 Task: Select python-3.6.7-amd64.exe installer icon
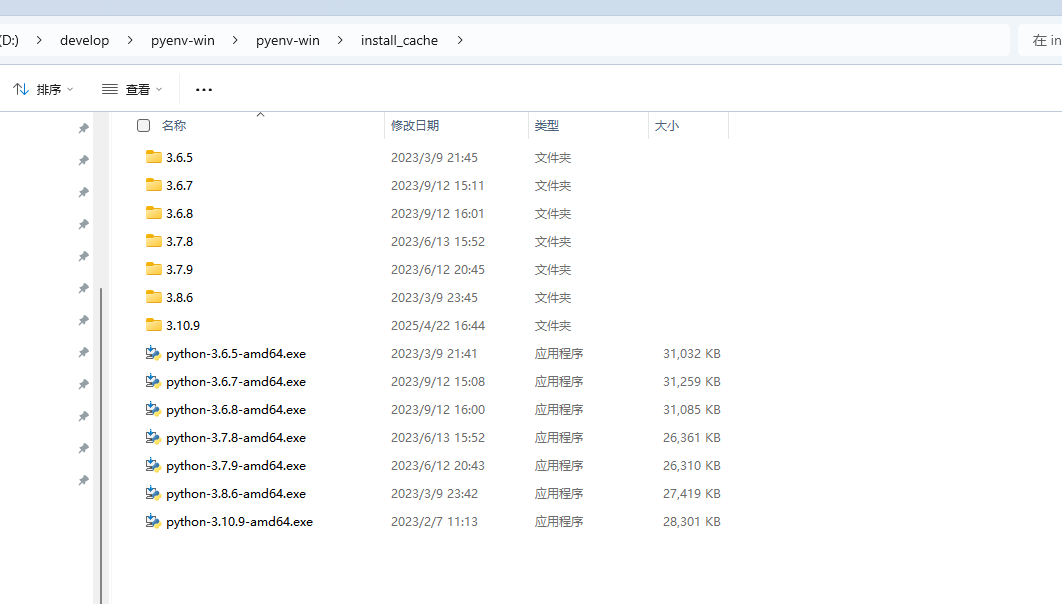153,381
